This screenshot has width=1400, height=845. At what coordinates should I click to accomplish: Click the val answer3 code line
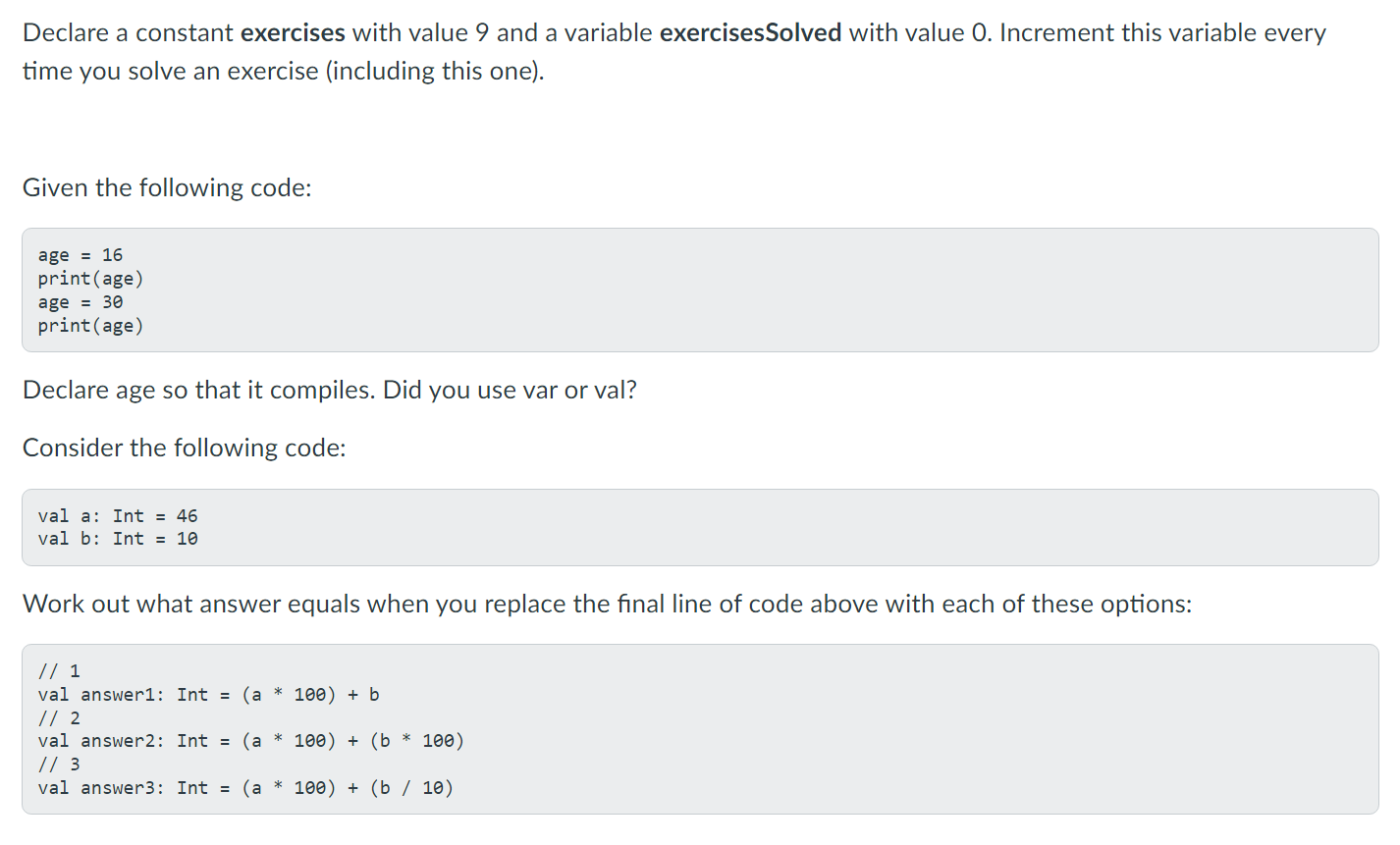tap(246, 788)
